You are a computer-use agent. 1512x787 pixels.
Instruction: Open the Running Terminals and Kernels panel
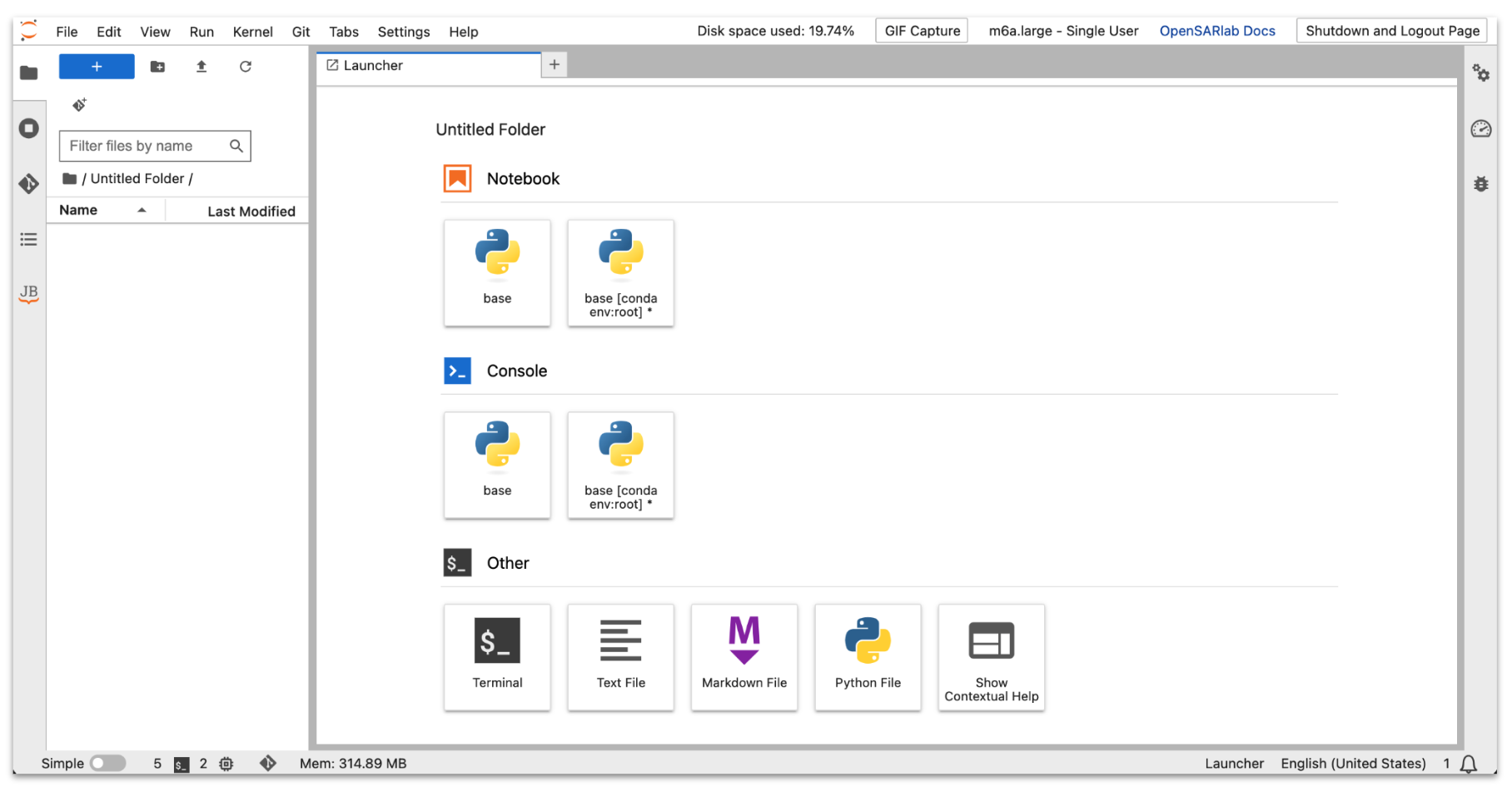[x=28, y=128]
